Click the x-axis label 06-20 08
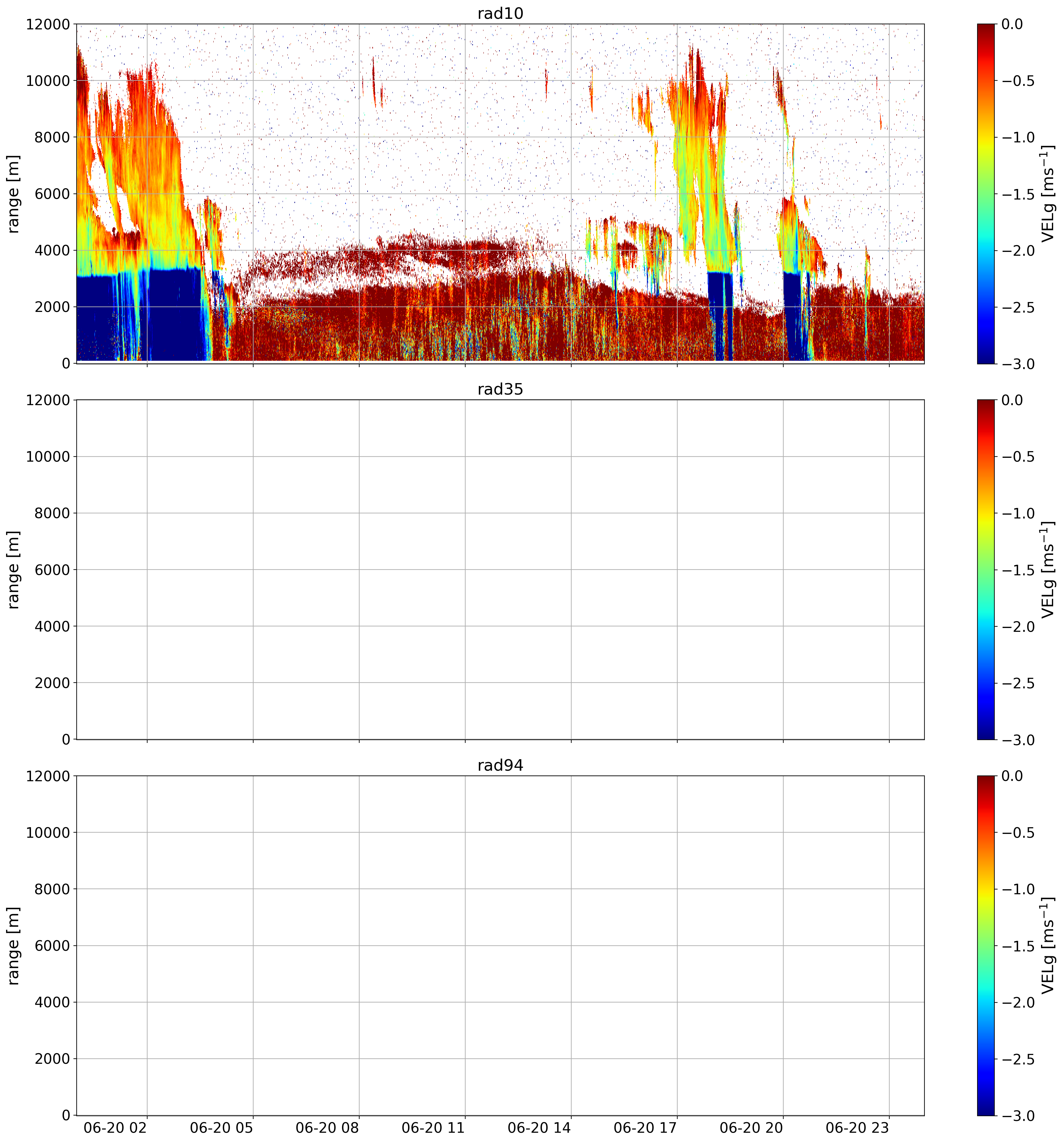Screen dimensions: 1064x1142 (327, 1128)
